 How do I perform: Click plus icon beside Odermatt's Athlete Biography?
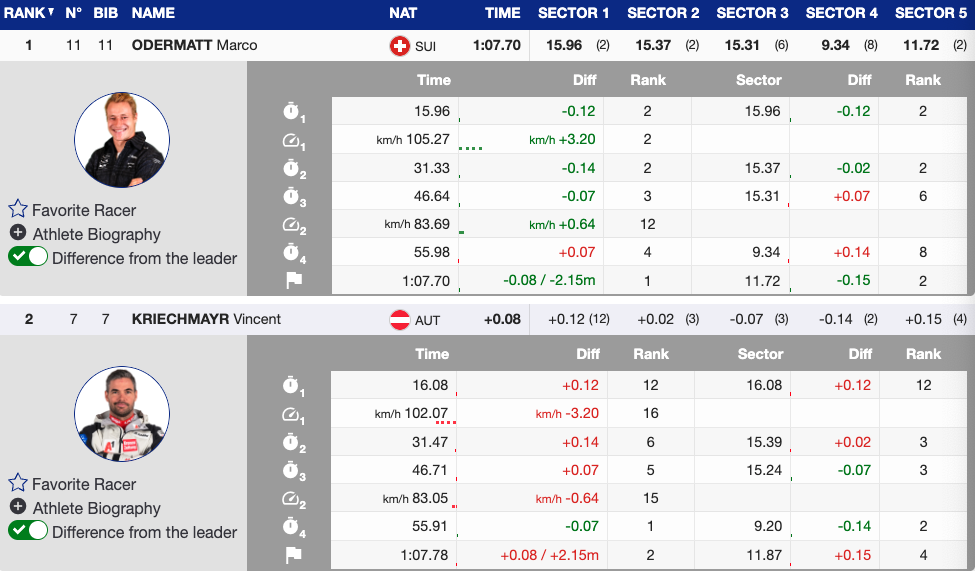pos(18,234)
